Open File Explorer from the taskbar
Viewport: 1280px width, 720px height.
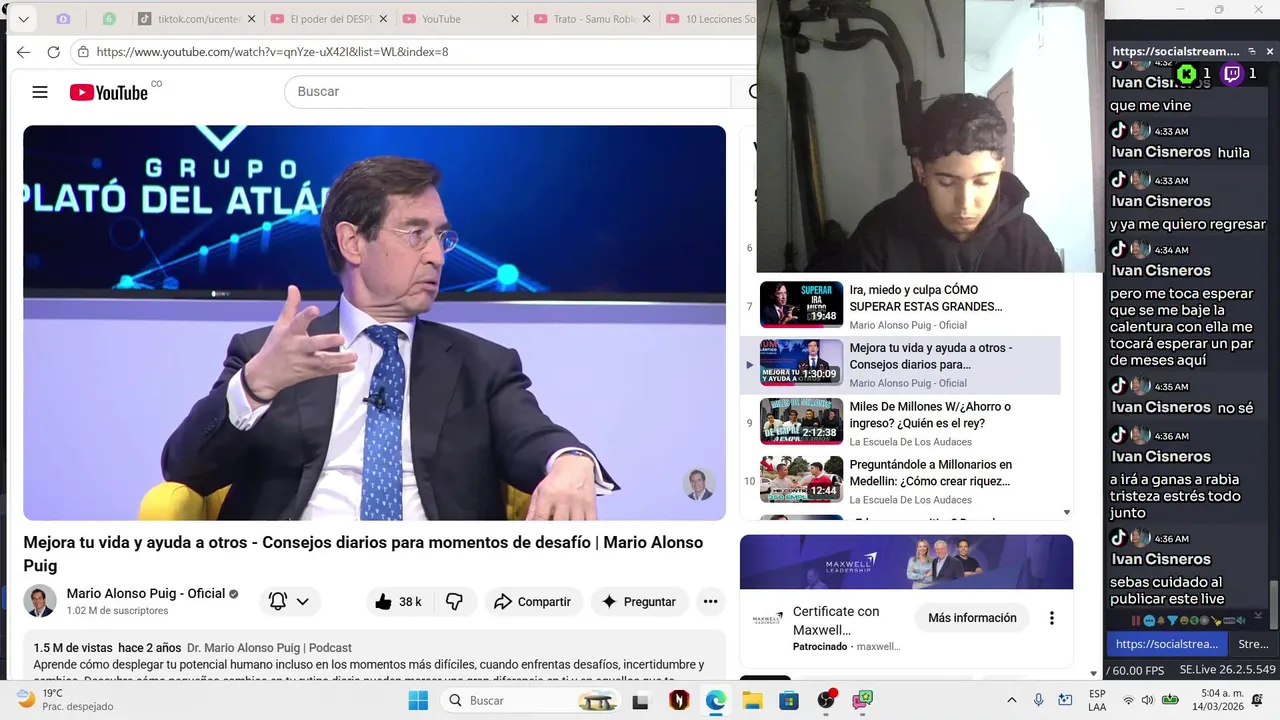752,700
